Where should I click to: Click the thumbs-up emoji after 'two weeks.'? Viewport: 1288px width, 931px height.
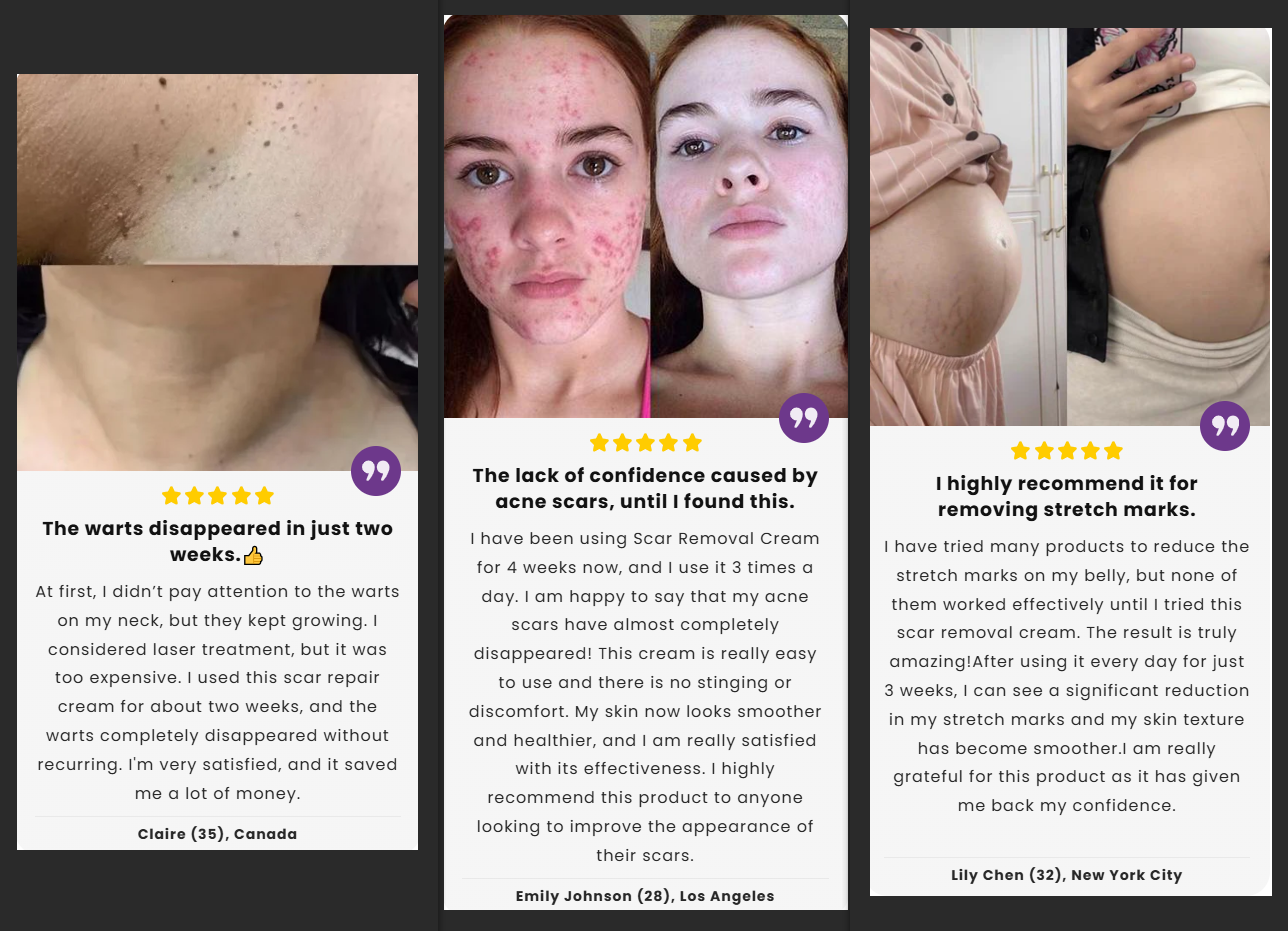(253, 555)
